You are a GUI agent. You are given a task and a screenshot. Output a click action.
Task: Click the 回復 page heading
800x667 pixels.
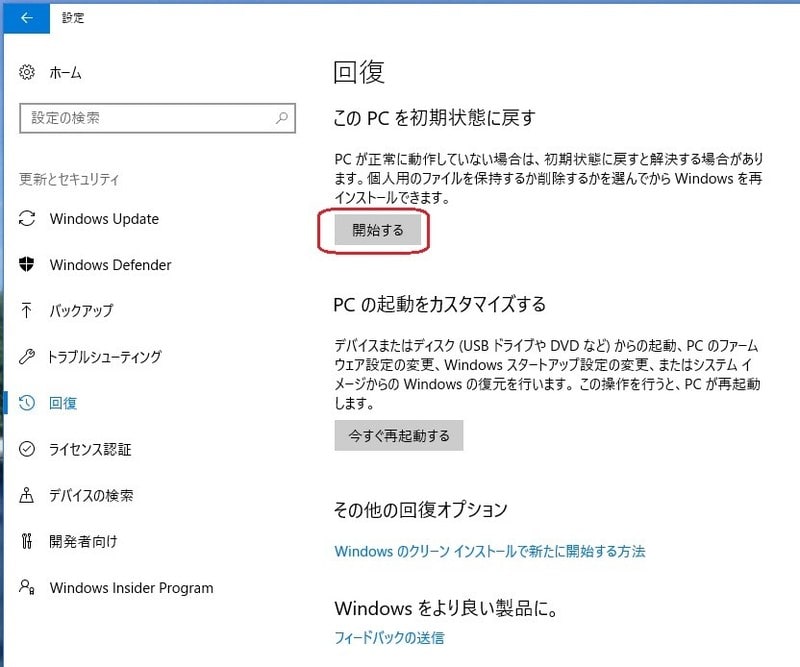pos(359,72)
